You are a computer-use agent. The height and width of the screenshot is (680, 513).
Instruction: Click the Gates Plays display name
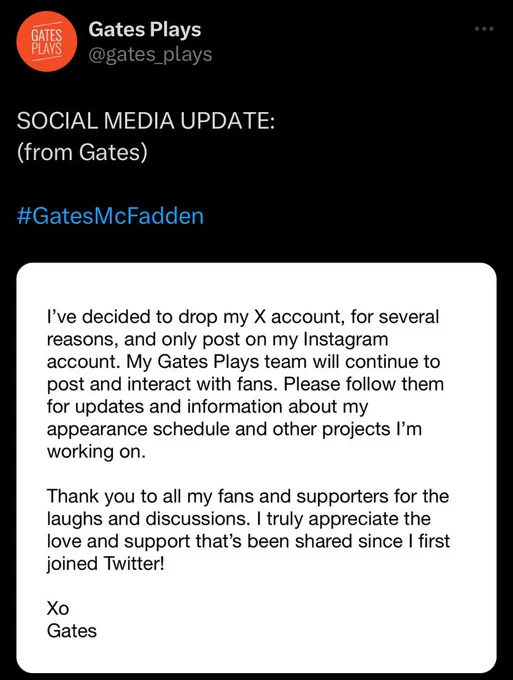coord(145,29)
